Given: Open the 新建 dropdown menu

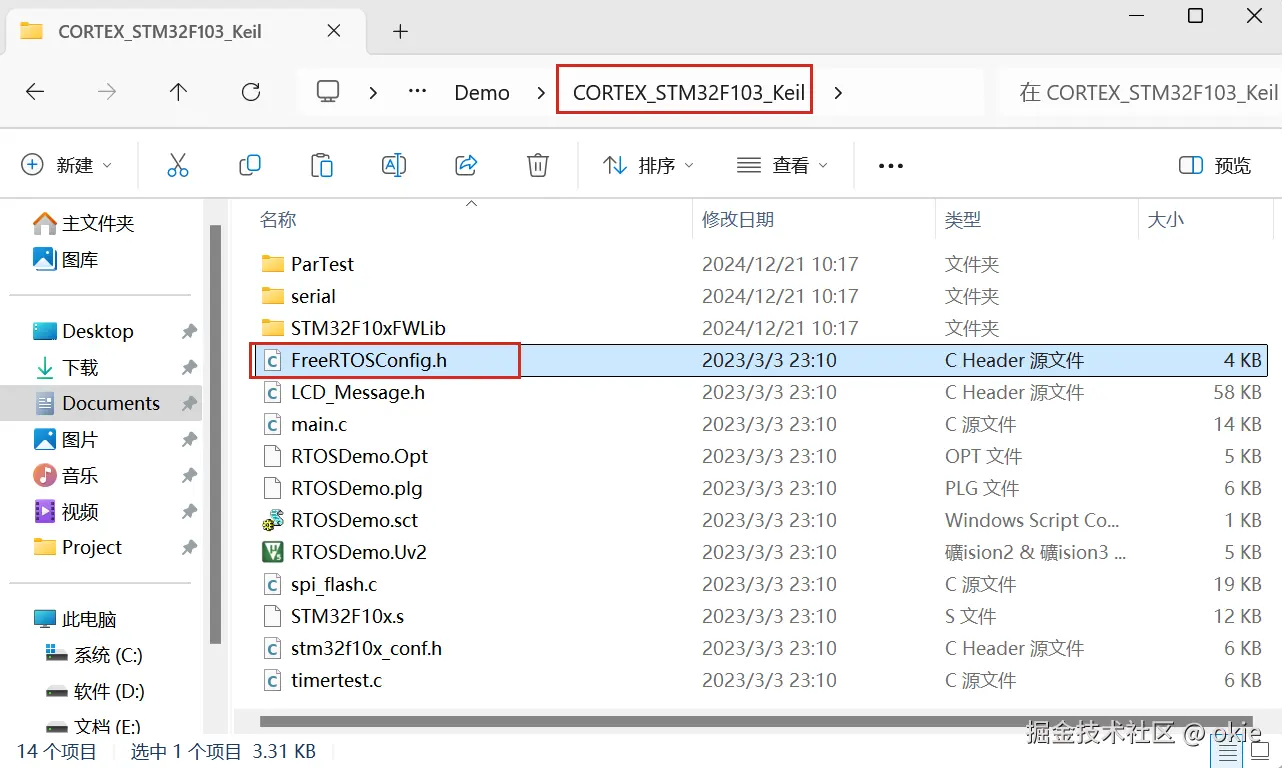Looking at the screenshot, I should click(67, 165).
